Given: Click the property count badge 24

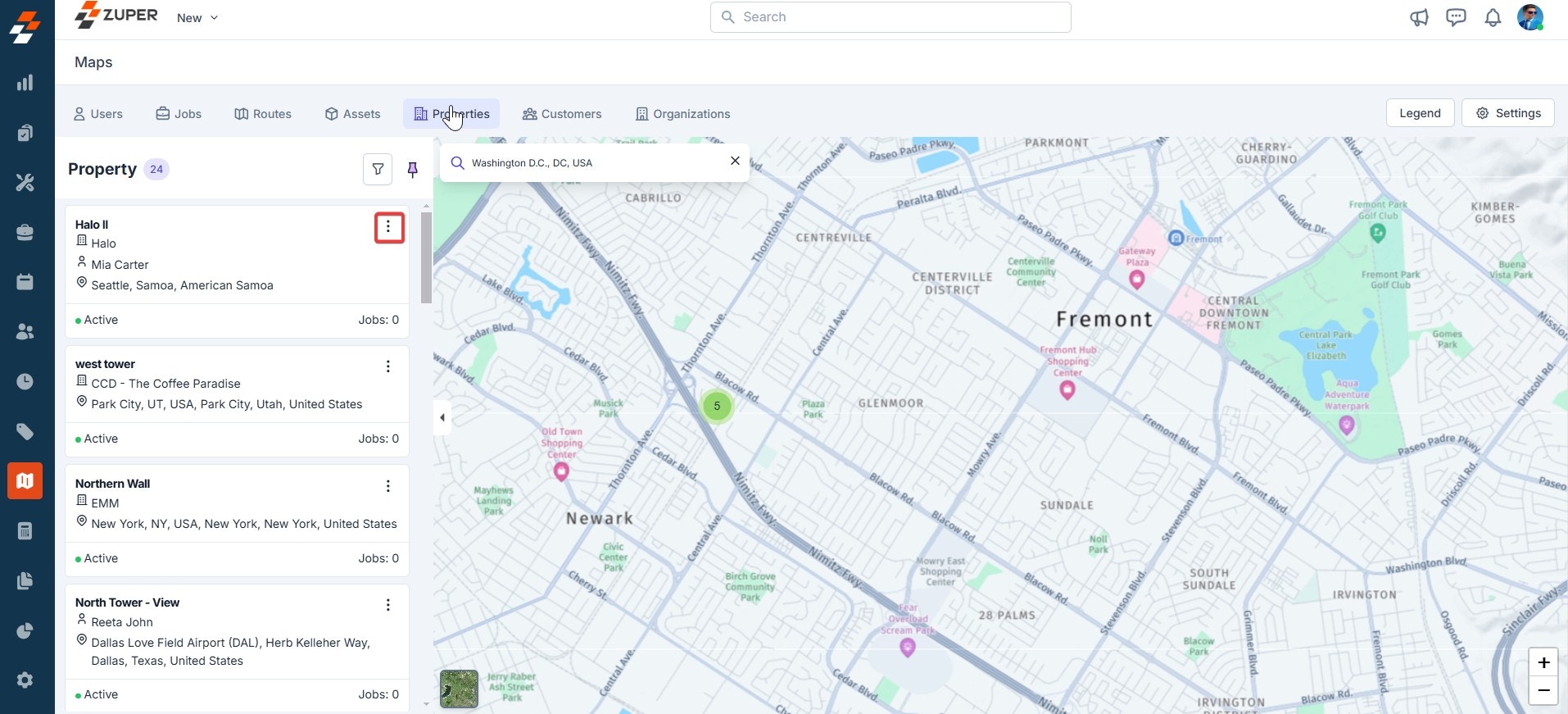Looking at the screenshot, I should [156, 169].
